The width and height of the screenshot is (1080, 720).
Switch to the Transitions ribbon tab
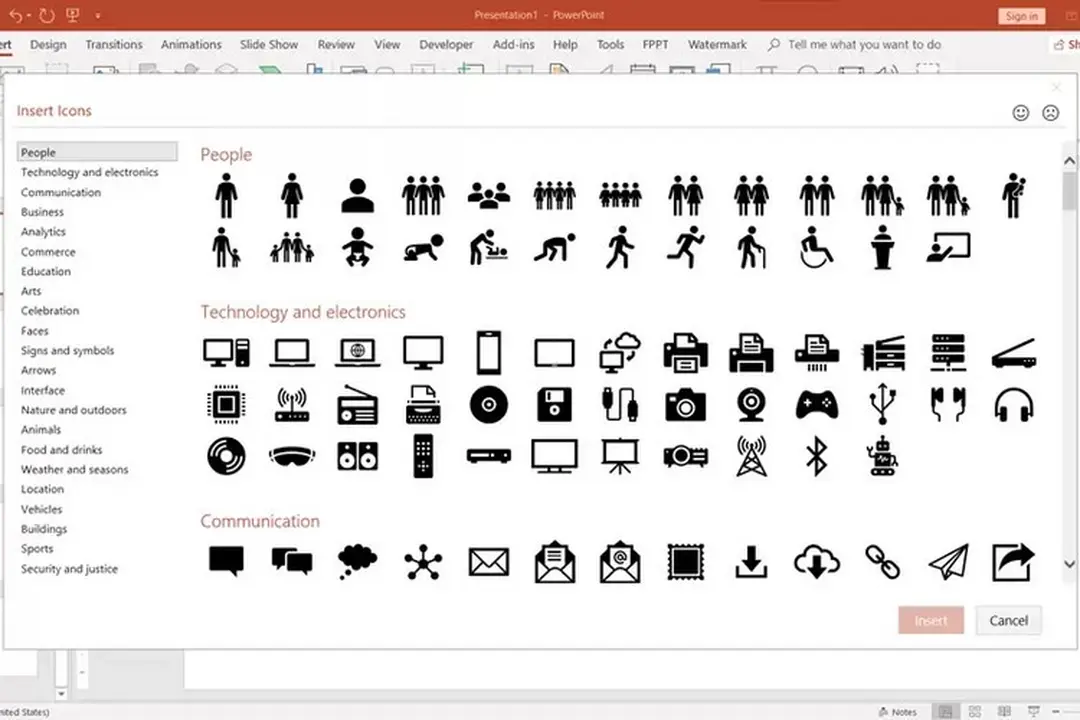[x=113, y=44]
